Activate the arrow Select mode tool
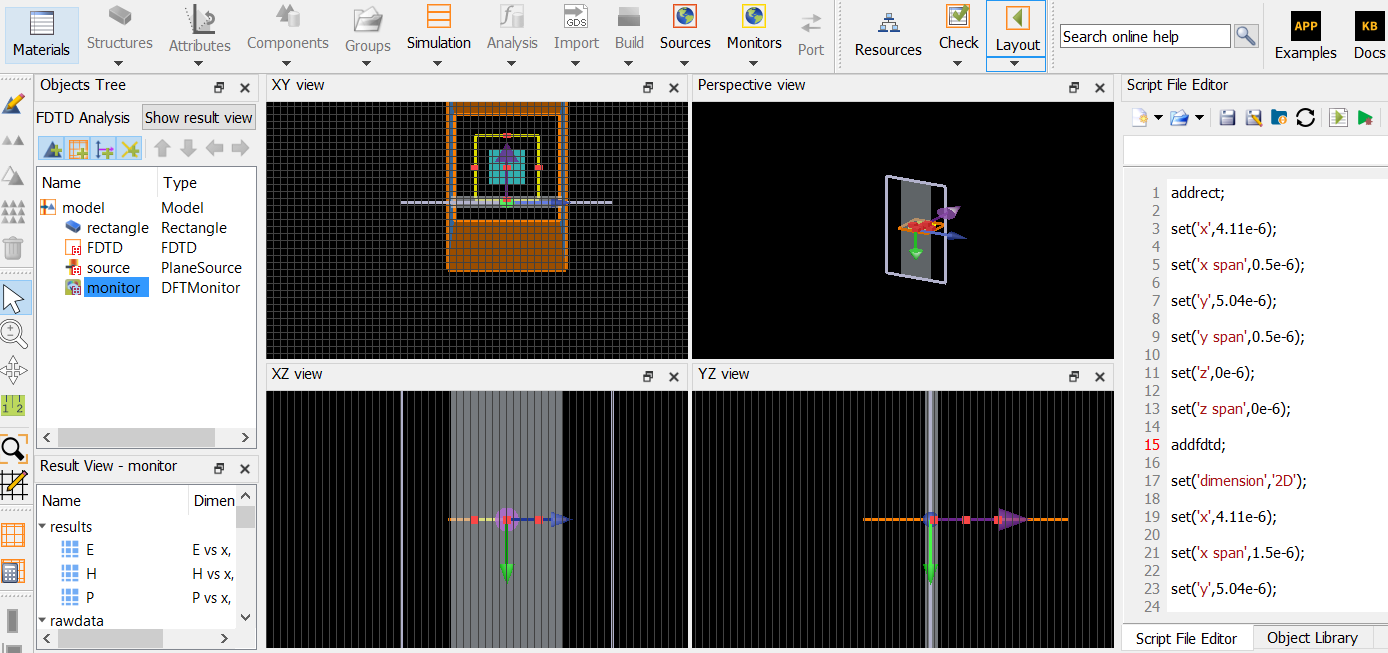The height and width of the screenshot is (653, 1388). [14, 298]
